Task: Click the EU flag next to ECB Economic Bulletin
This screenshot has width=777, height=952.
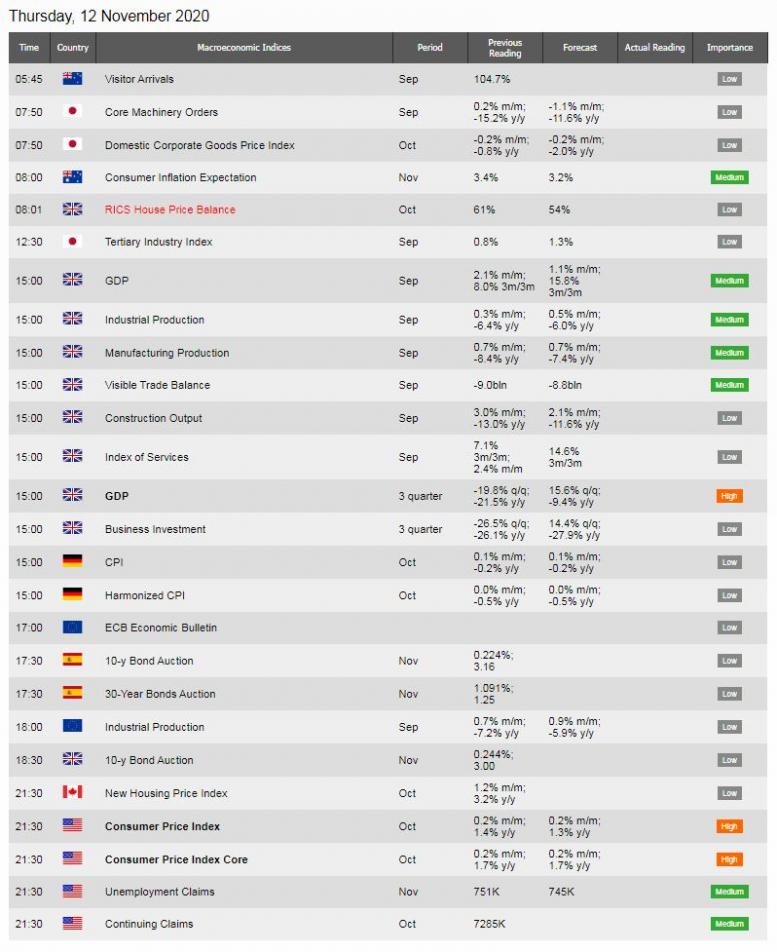Action: click(72, 627)
